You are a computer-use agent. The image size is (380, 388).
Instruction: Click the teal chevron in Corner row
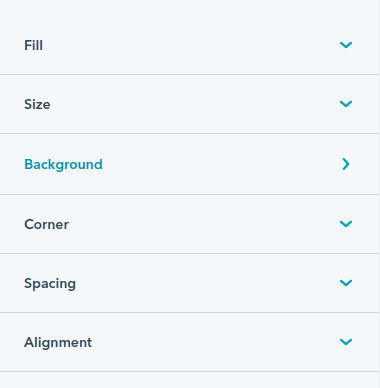click(346, 224)
